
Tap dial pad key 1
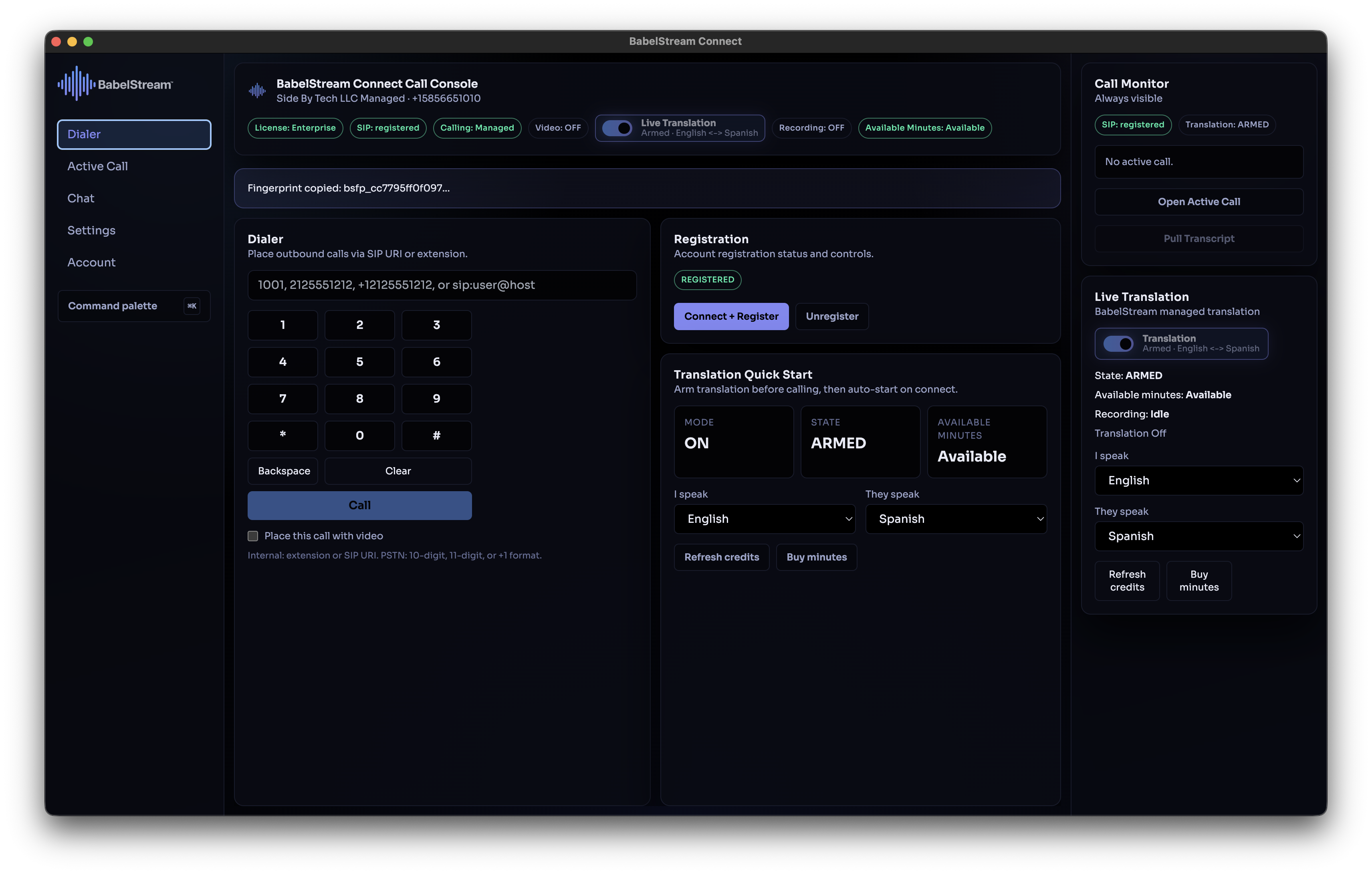click(x=282, y=325)
